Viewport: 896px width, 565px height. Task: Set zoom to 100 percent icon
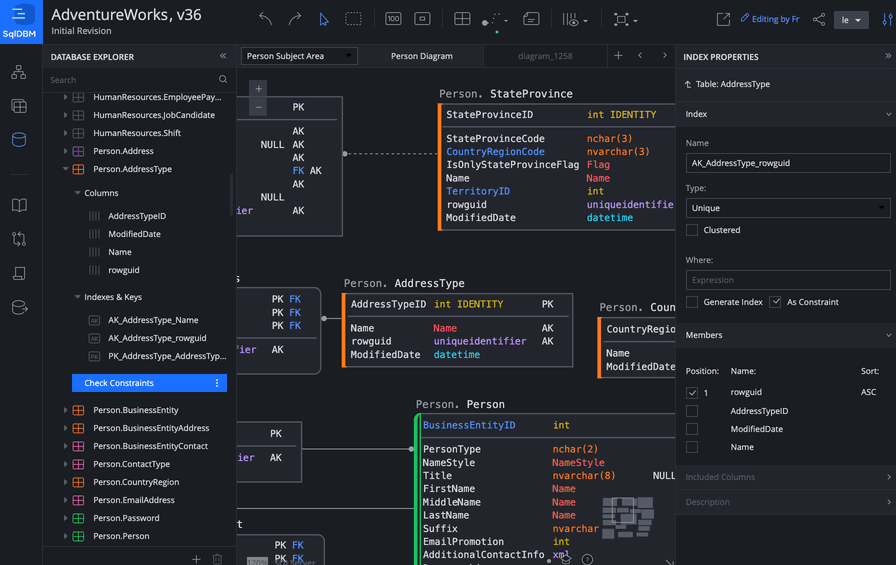pos(393,19)
